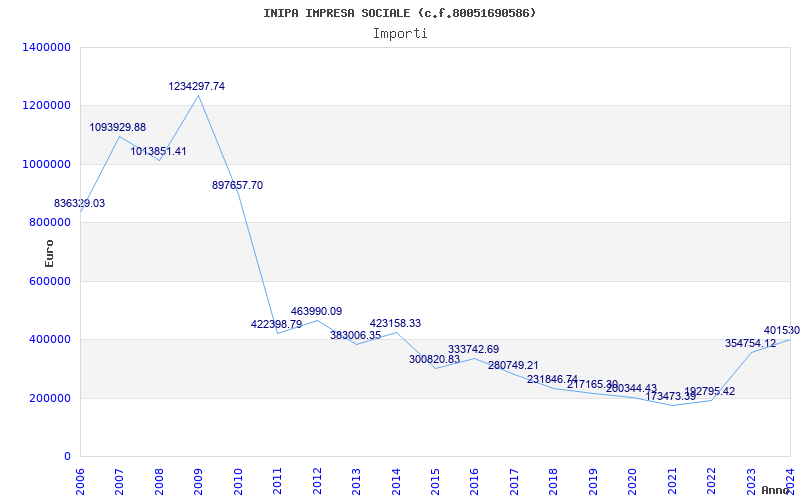Viewport: 800px width, 500px height.
Task: Click the data label 463990.09
Action: tap(316, 311)
